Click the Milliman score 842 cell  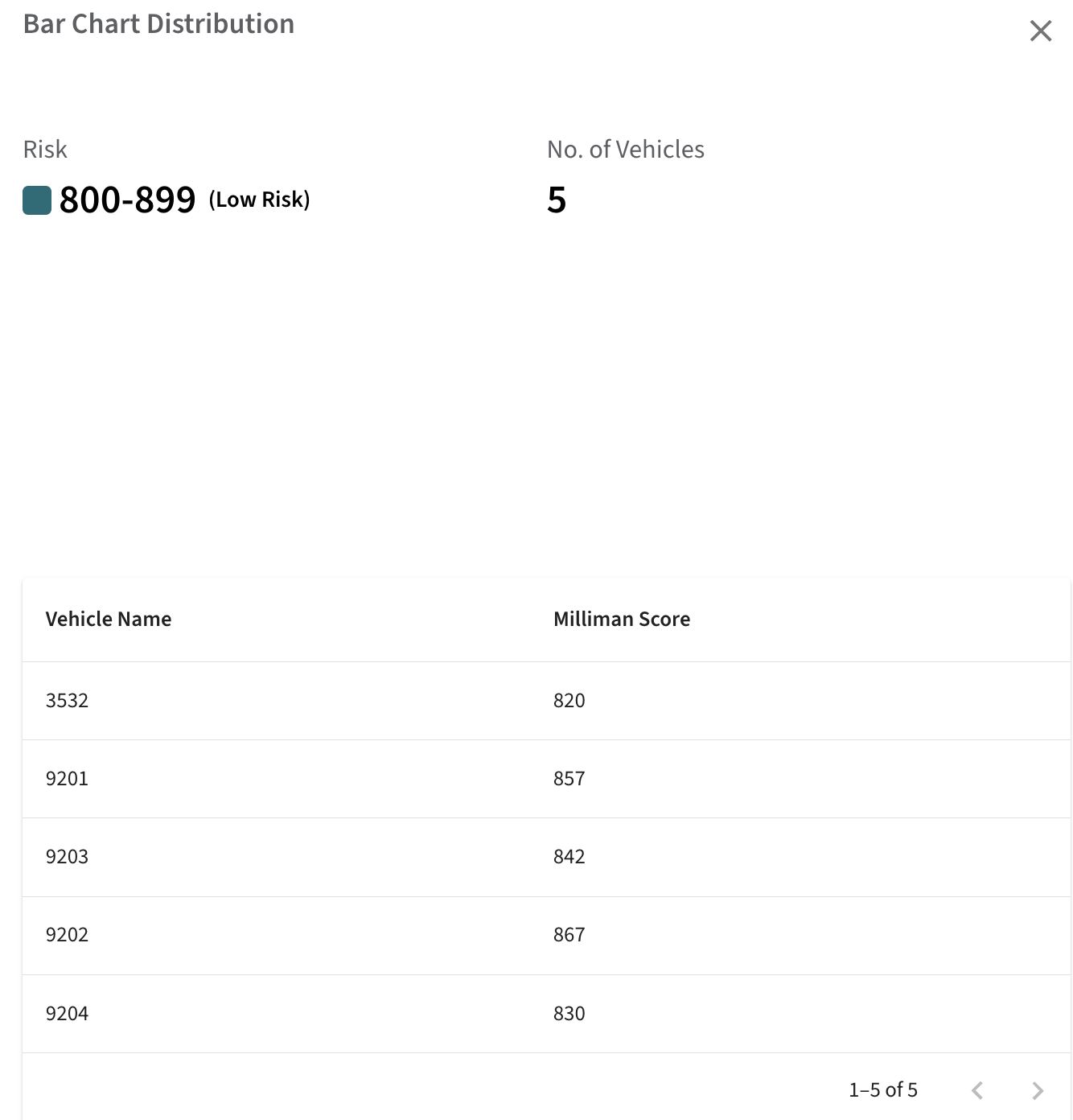[x=569, y=857]
